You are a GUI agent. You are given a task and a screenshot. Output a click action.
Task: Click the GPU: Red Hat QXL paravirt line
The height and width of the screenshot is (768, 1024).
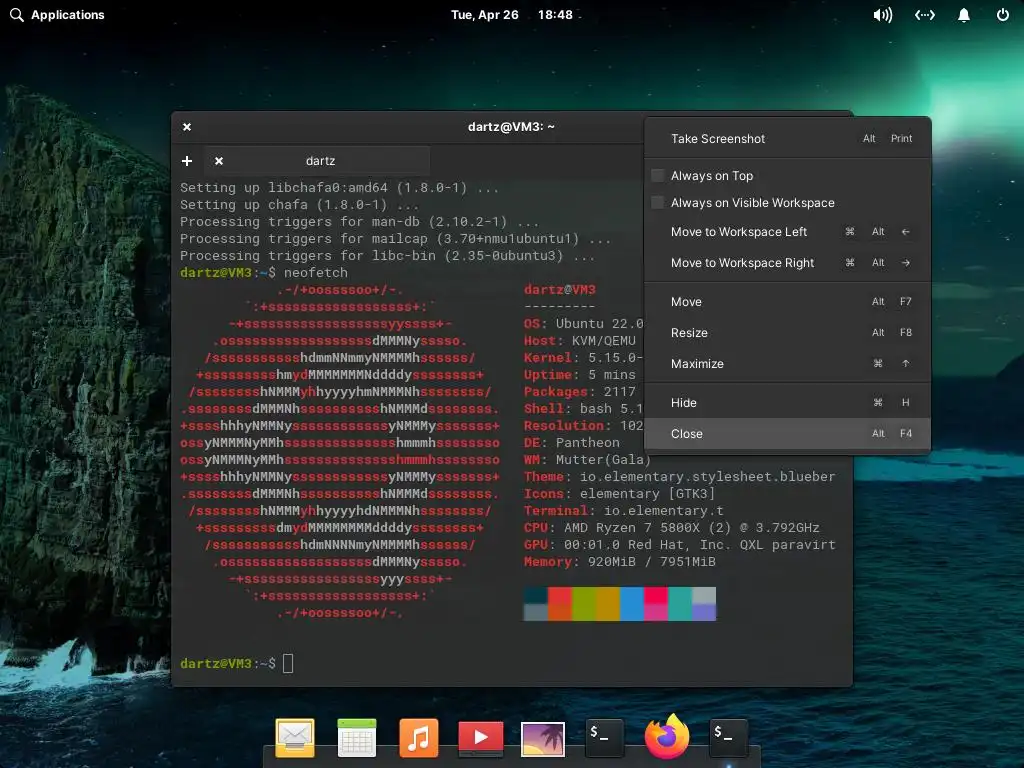(679, 545)
